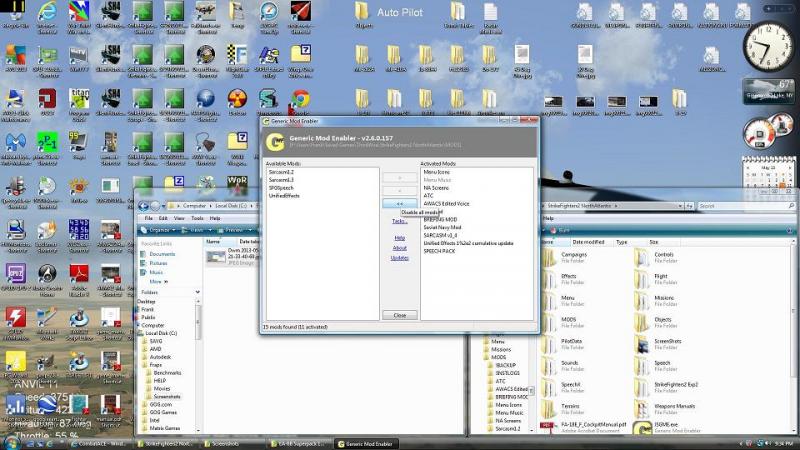Click the yellow Generic Mod Enabler logo

coord(276,142)
